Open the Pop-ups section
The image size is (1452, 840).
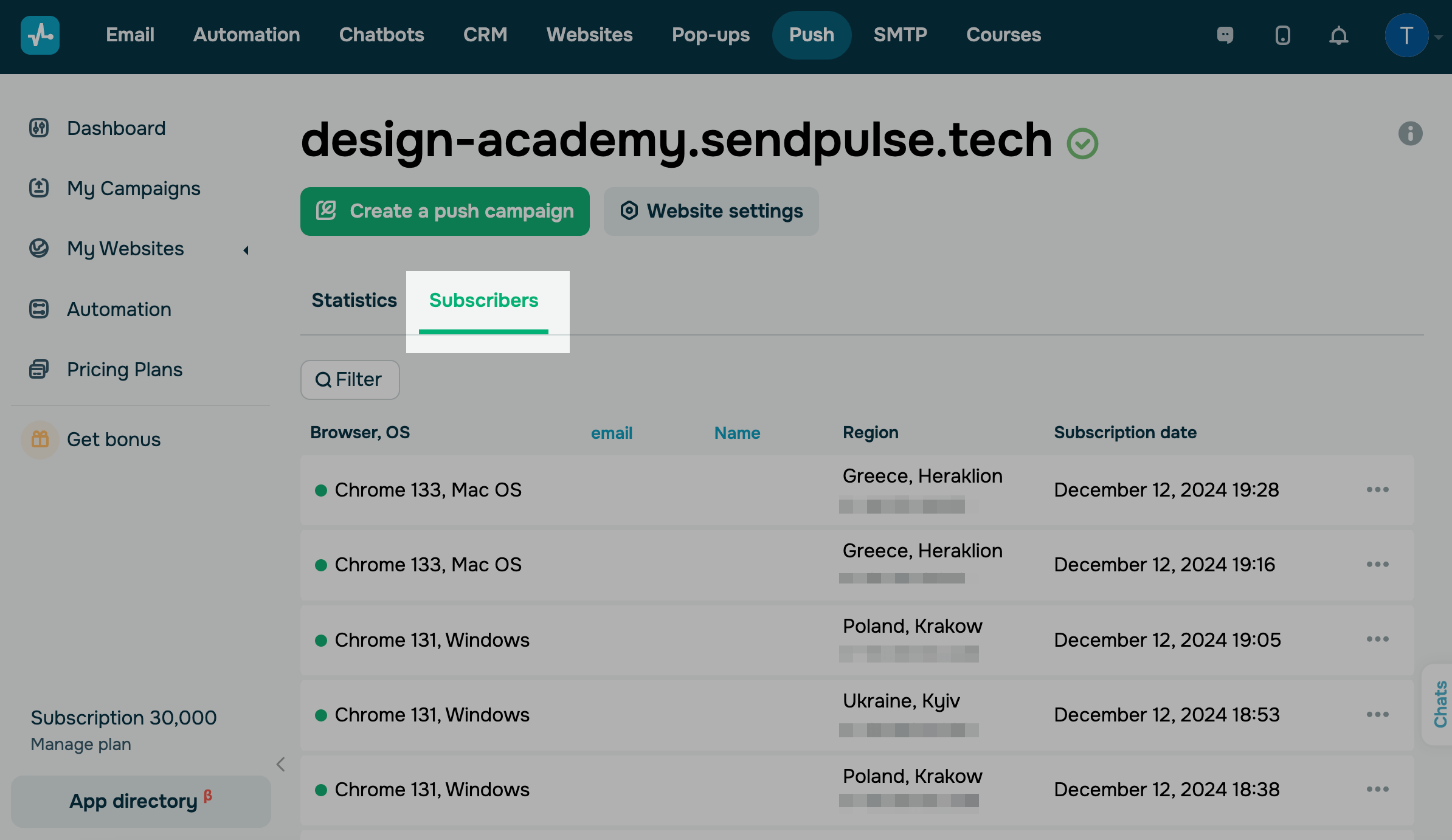click(x=710, y=35)
